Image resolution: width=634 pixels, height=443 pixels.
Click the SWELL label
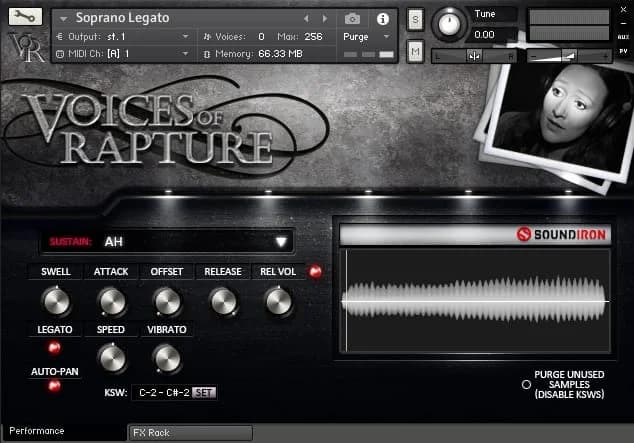(56, 272)
